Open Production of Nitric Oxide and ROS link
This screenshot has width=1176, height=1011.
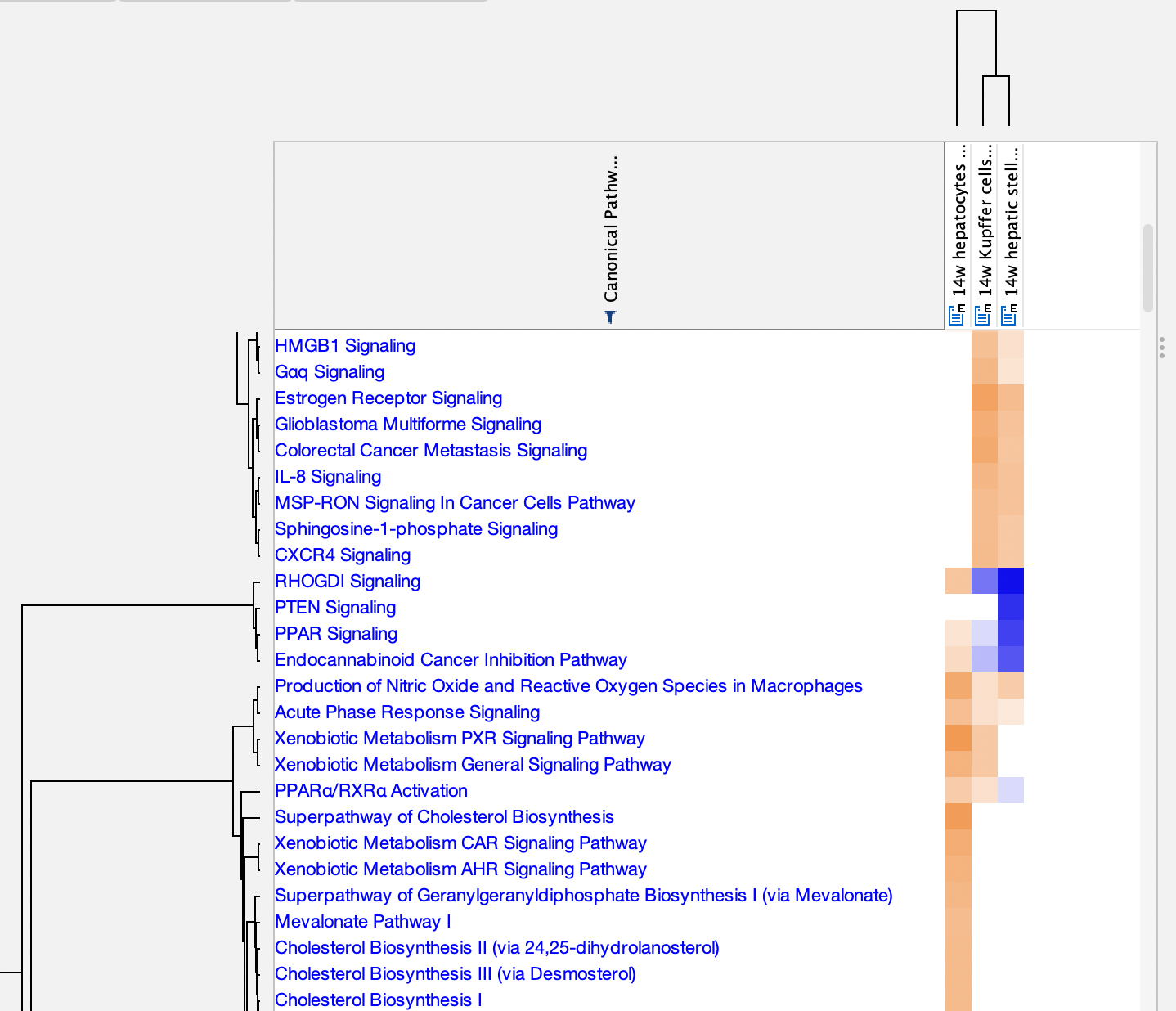tap(568, 685)
